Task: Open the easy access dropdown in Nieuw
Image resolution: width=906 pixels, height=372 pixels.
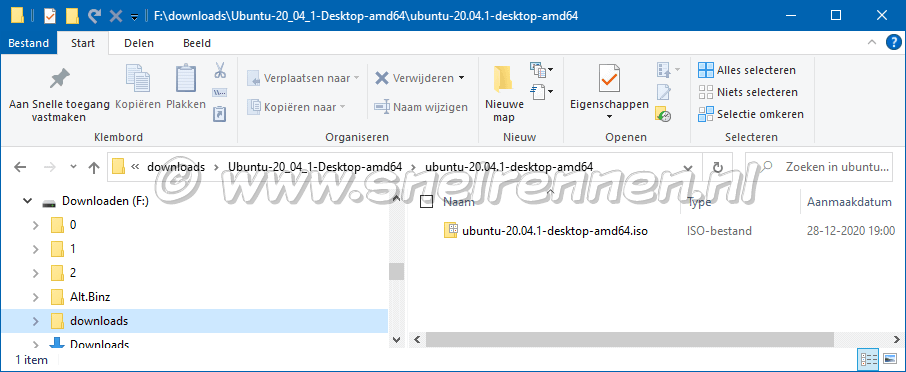Action: [x=542, y=91]
